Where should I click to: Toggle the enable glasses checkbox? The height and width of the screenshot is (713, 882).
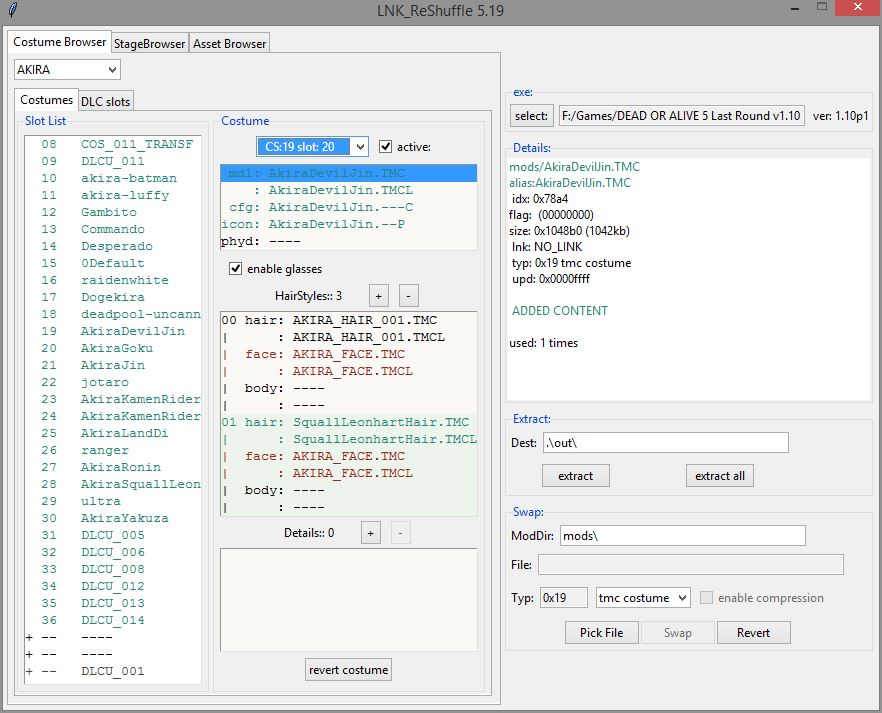point(236,269)
